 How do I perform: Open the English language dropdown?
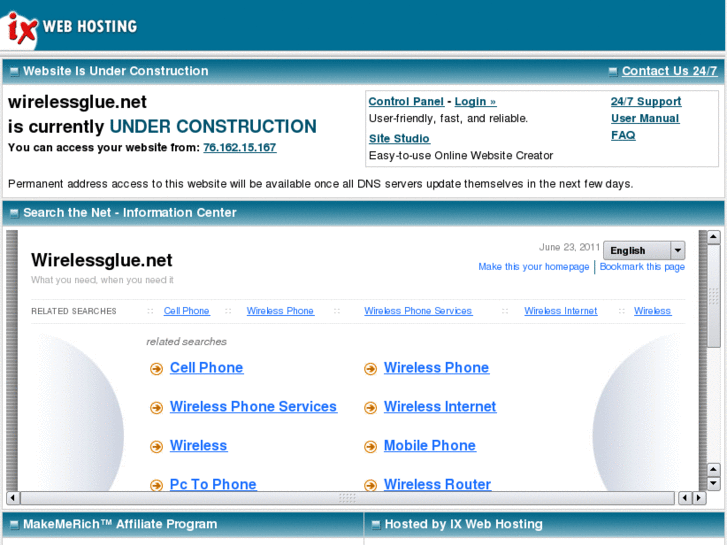click(644, 250)
